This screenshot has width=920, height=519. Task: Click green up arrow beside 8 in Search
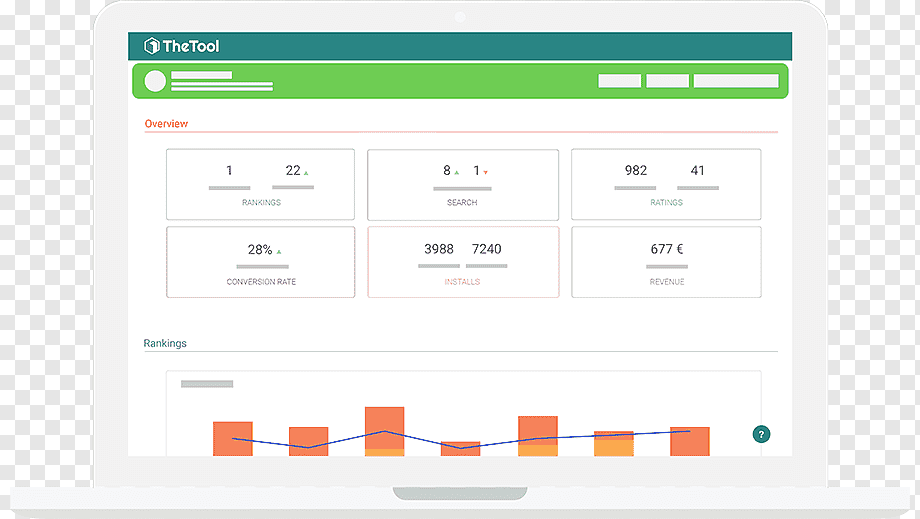(456, 172)
